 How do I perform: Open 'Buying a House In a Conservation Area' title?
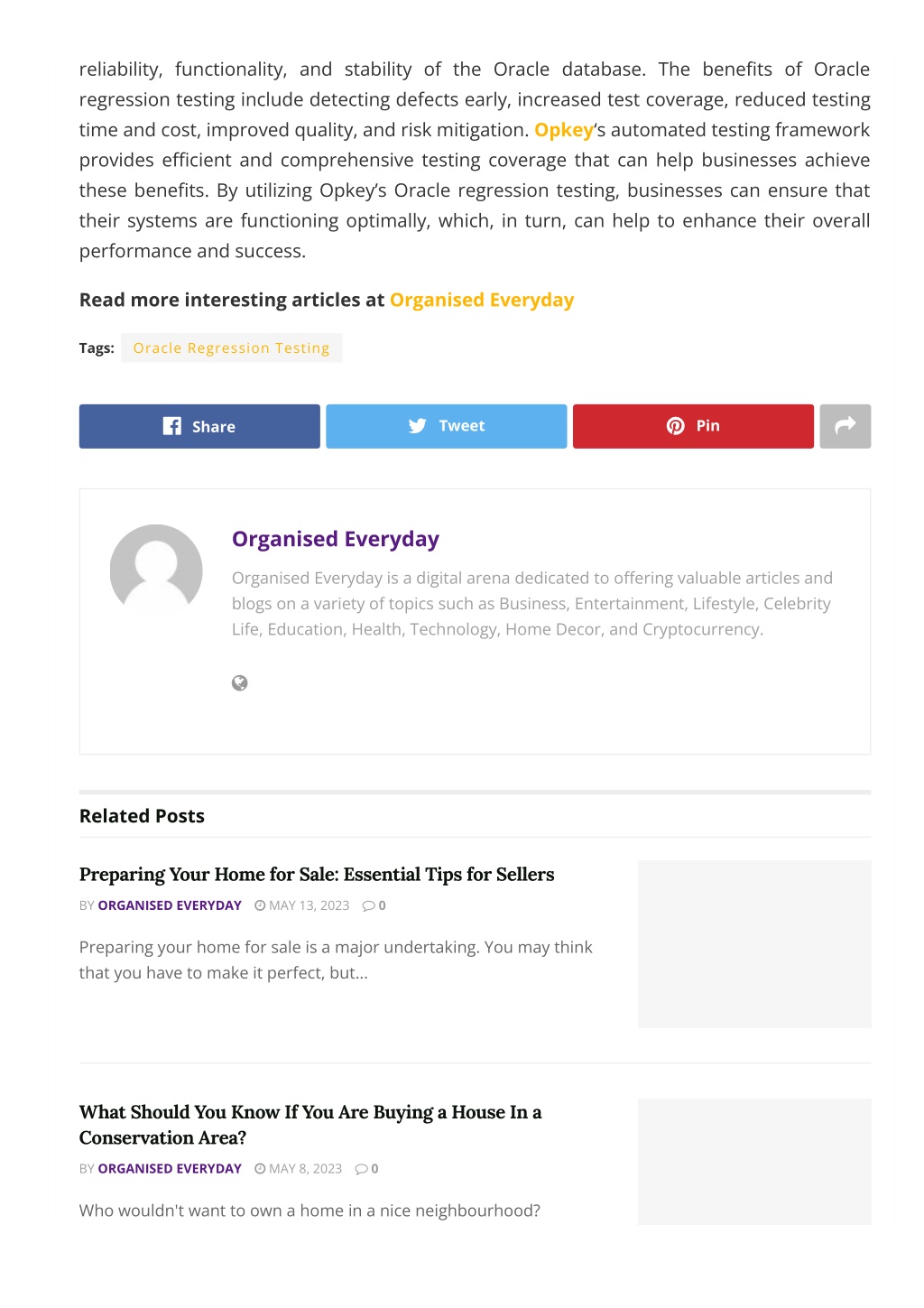tap(310, 1126)
